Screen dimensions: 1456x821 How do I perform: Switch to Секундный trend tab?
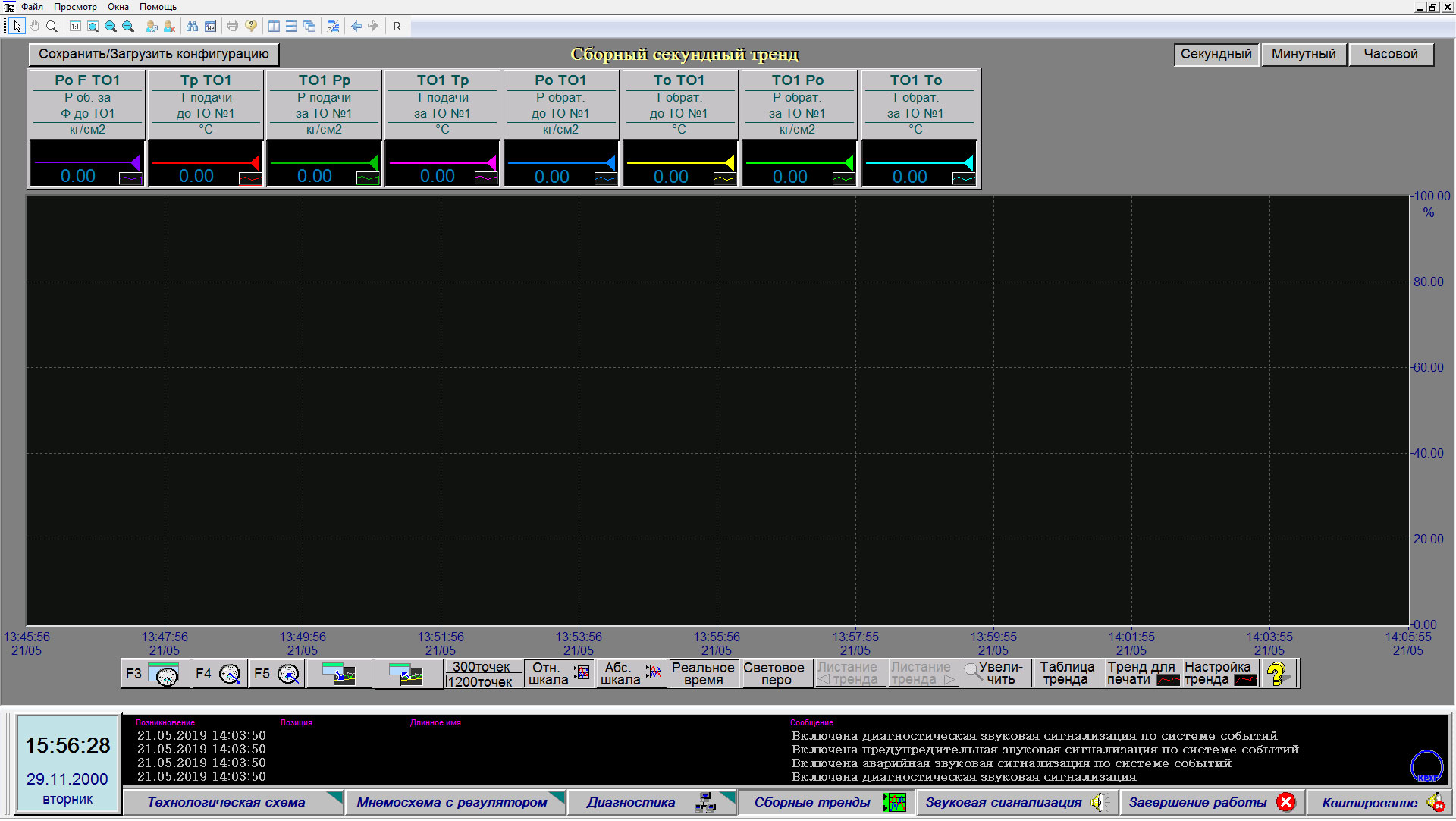(1216, 54)
